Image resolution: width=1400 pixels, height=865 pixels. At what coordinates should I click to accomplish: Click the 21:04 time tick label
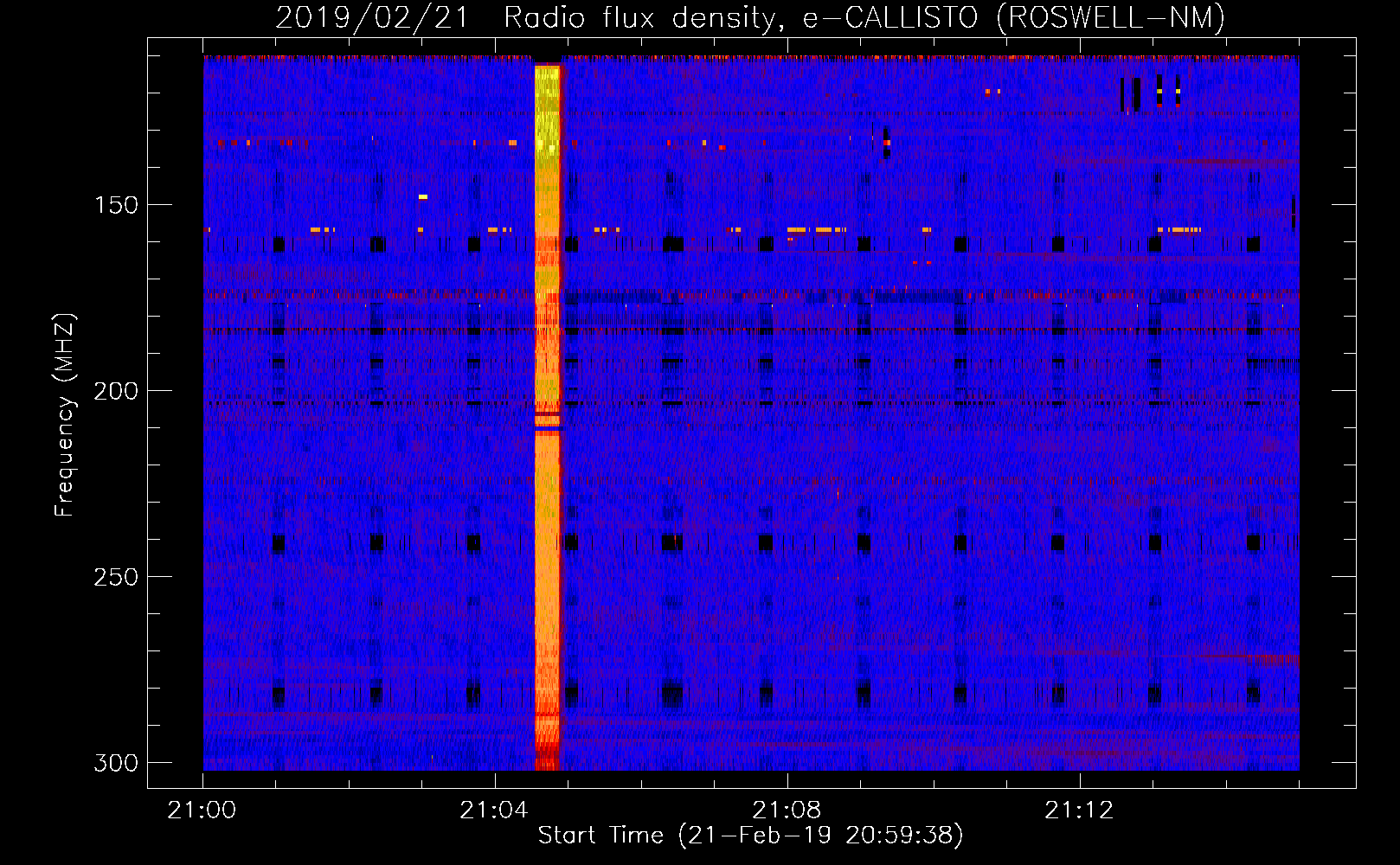494,811
